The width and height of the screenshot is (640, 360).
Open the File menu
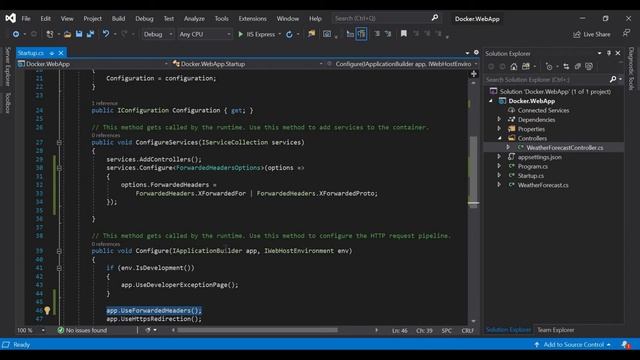pyautogui.click(x=26, y=18)
